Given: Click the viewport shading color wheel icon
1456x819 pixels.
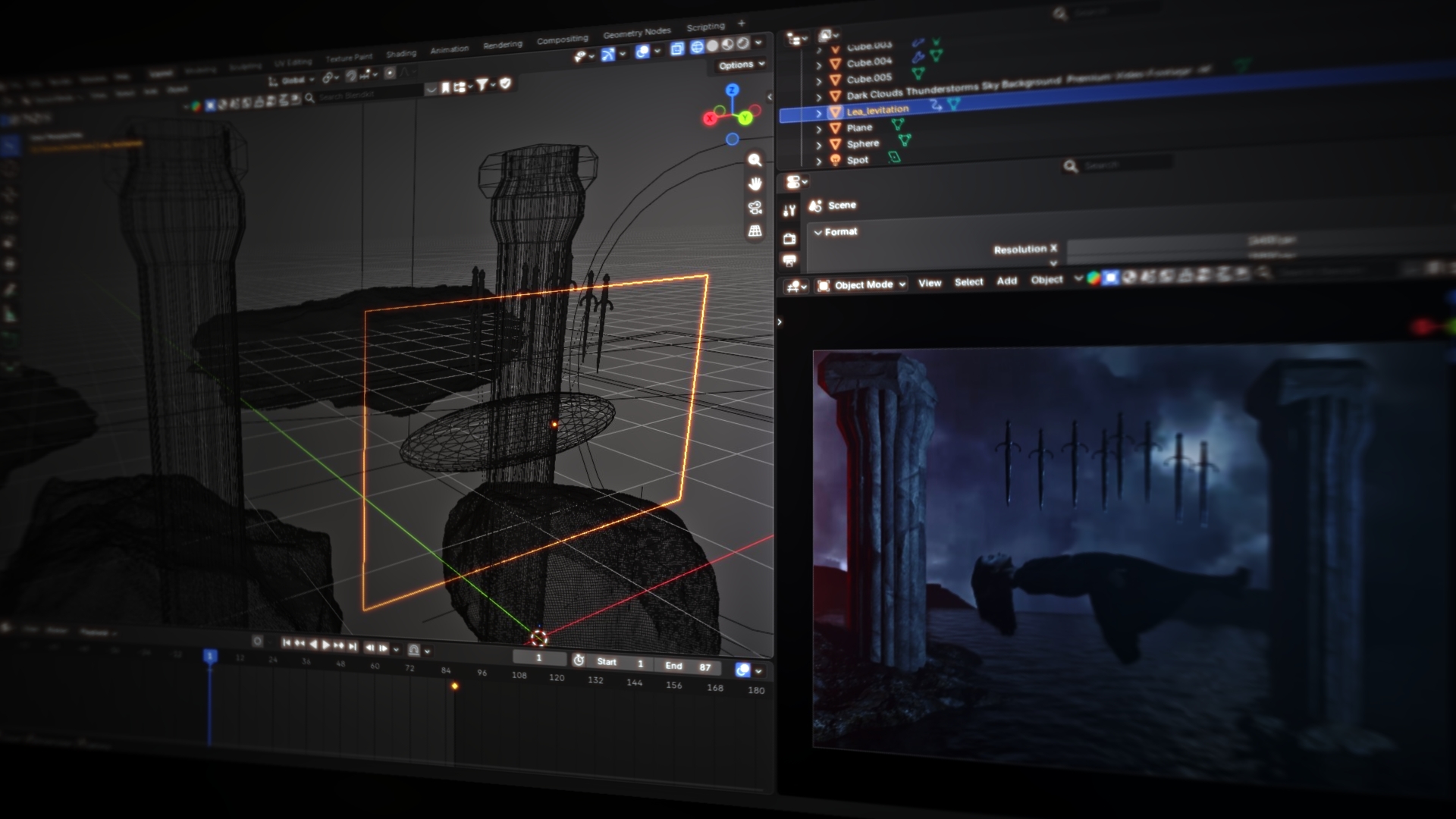Looking at the screenshot, I should click(1094, 278).
